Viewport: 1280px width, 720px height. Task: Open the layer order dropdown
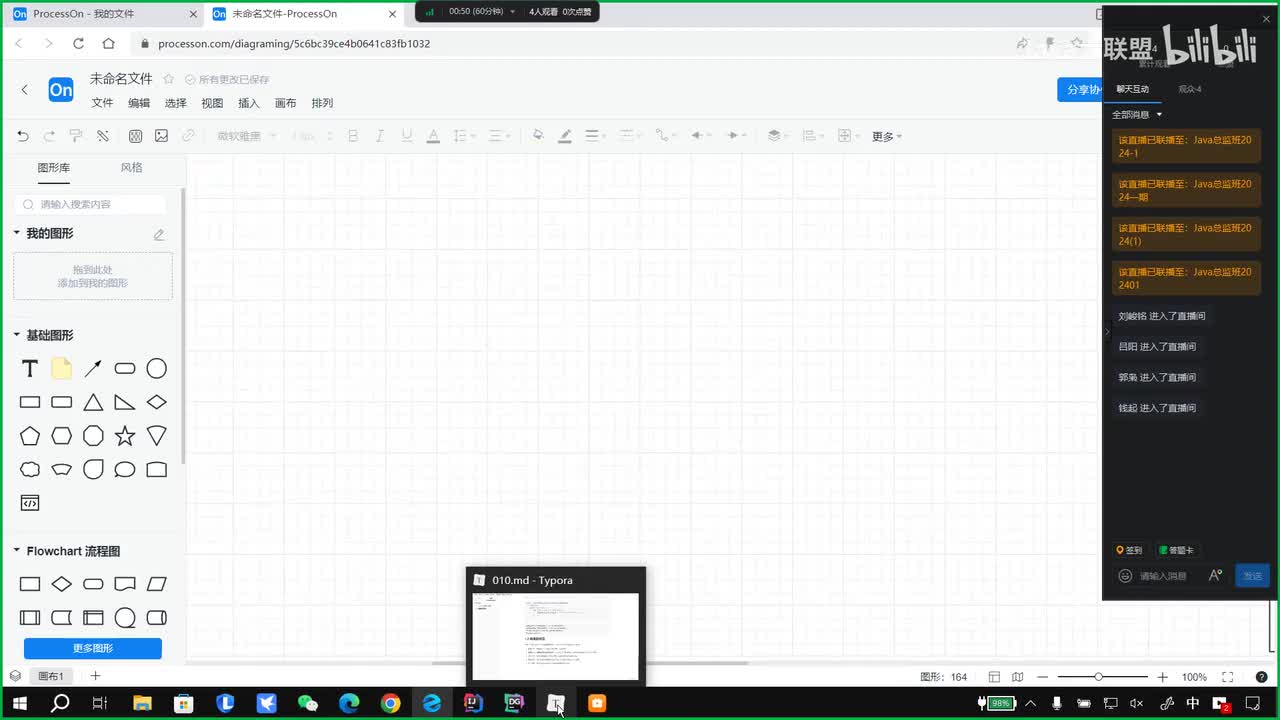coord(778,136)
